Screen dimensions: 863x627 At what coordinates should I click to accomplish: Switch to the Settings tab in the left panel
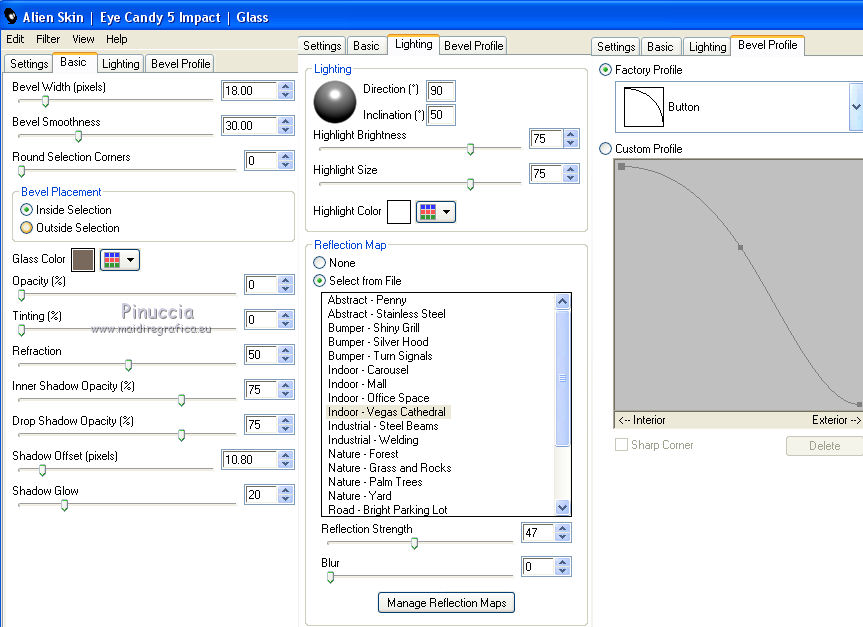point(29,64)
